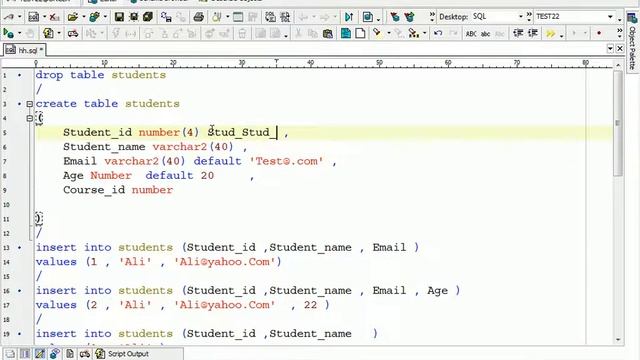Toggle the breakpoint dot on line 19
The image size is (640, 360).
tap(19, 334)
